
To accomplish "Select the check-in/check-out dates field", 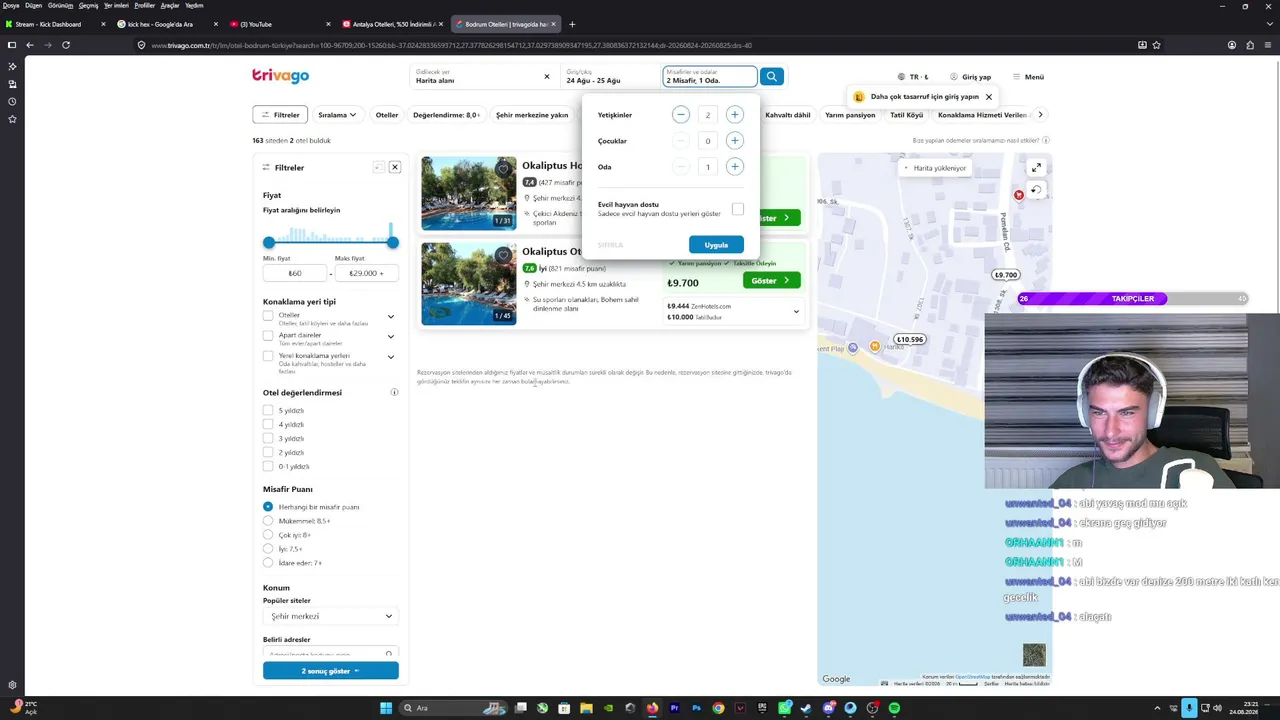I will point(609,77).
